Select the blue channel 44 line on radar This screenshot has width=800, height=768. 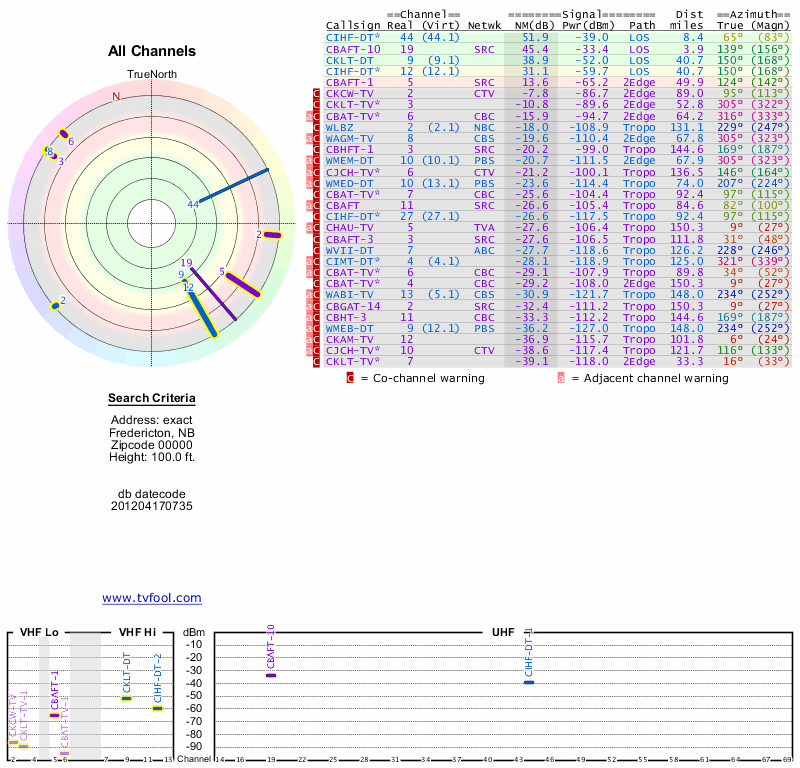(x=235, y=186)
